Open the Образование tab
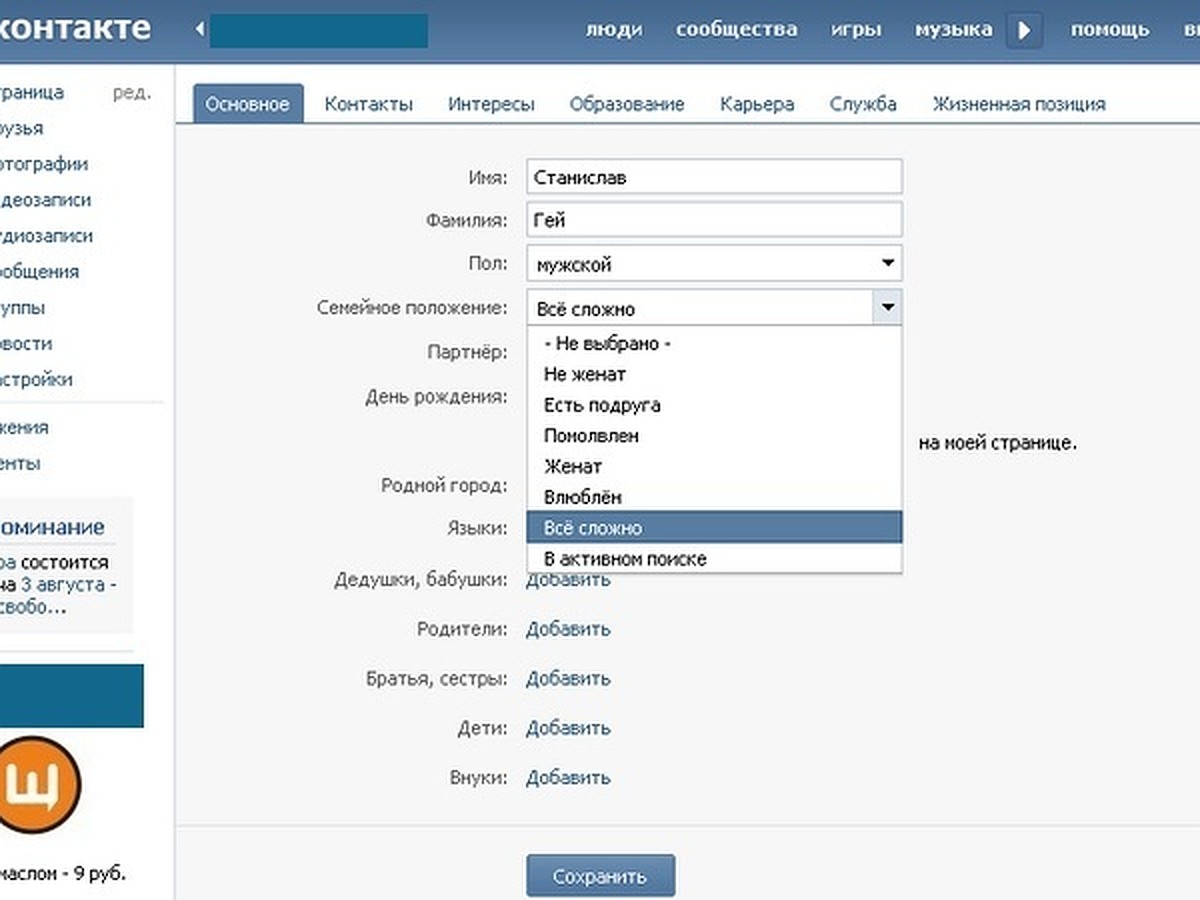Viewport: 1200px width, 900px height. pyautogui.click(x=626, y=104)
